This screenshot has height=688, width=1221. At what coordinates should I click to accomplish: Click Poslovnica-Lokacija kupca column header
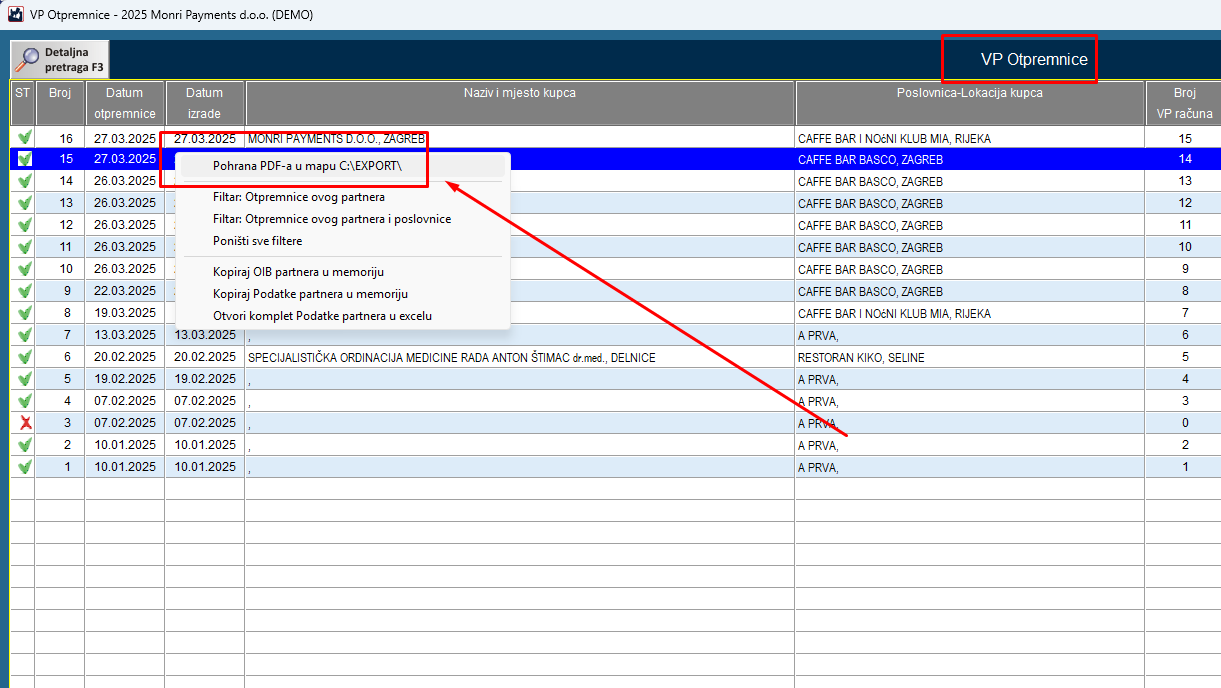[970, 103]
